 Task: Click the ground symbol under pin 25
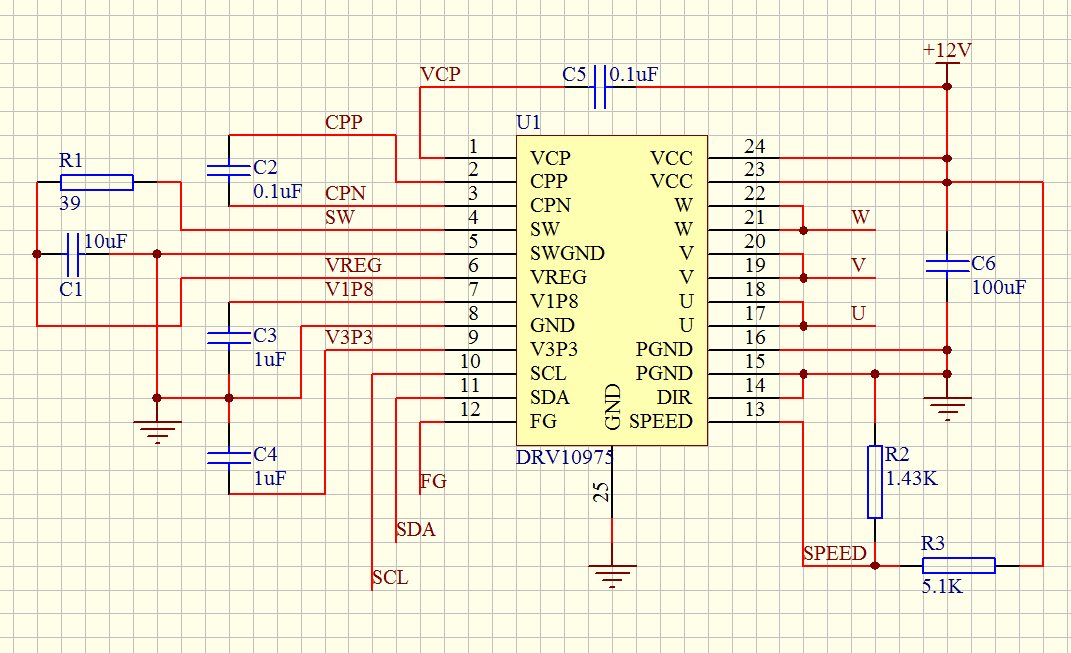click(x=612, y=575)
